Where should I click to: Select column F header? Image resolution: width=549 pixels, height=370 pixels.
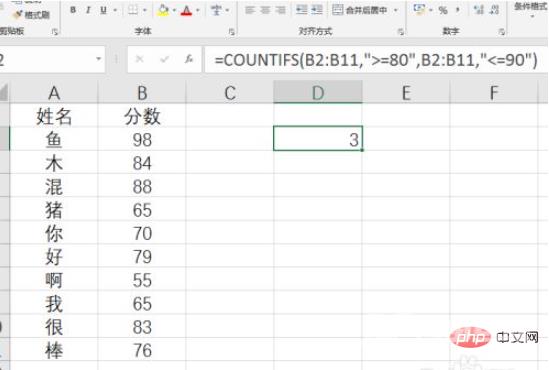tap(494, 93)
